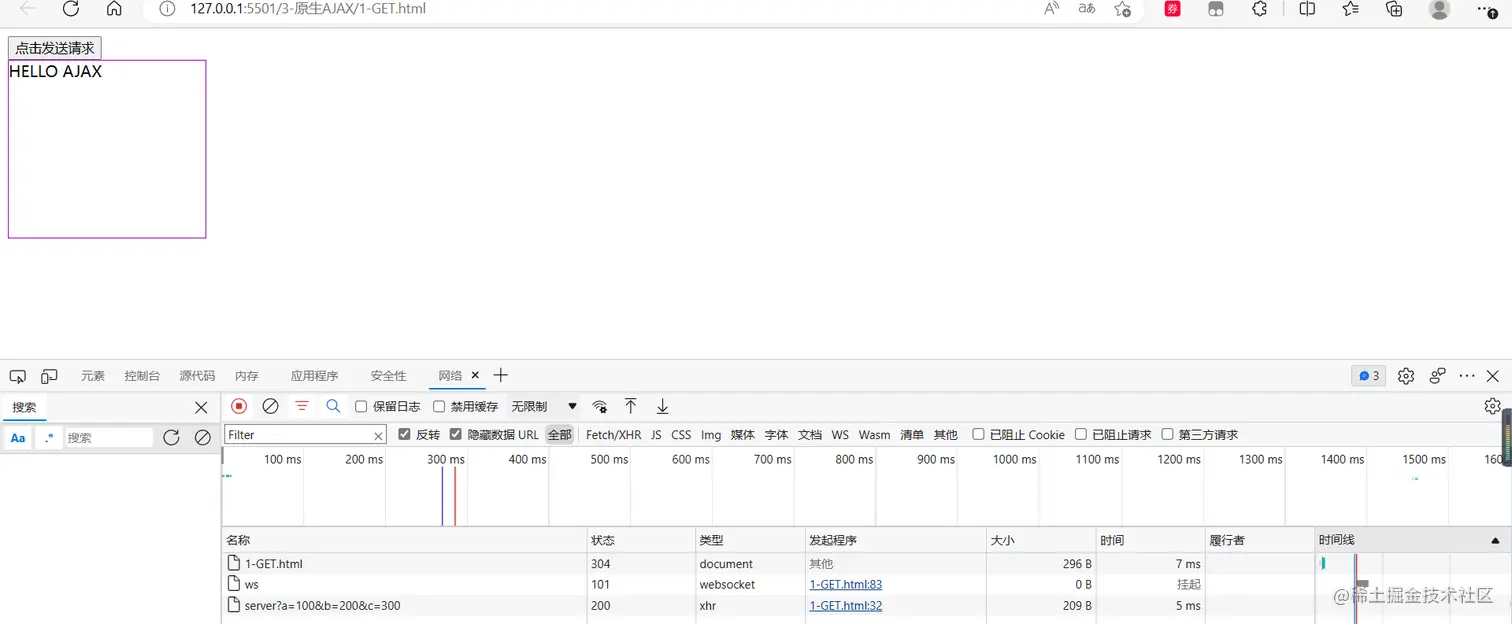
Task: Open the 1-GET.html:32 initiator link
Action: pyautogui.click(x=846, y=605)
